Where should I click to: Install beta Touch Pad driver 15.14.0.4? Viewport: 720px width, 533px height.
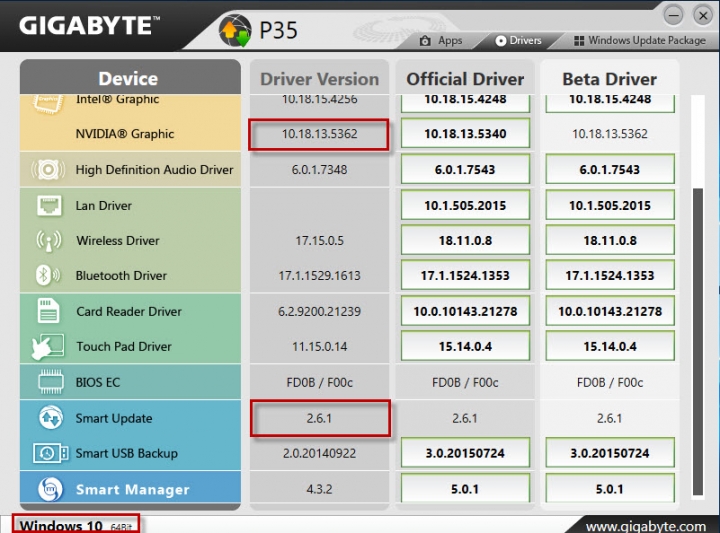coord(610,346)
